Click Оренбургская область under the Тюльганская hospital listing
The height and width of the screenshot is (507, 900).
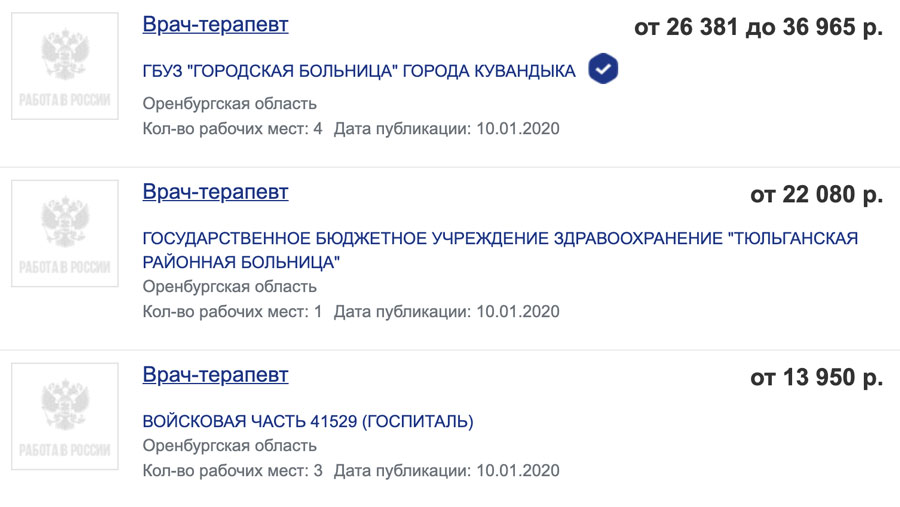coord(230,287)
